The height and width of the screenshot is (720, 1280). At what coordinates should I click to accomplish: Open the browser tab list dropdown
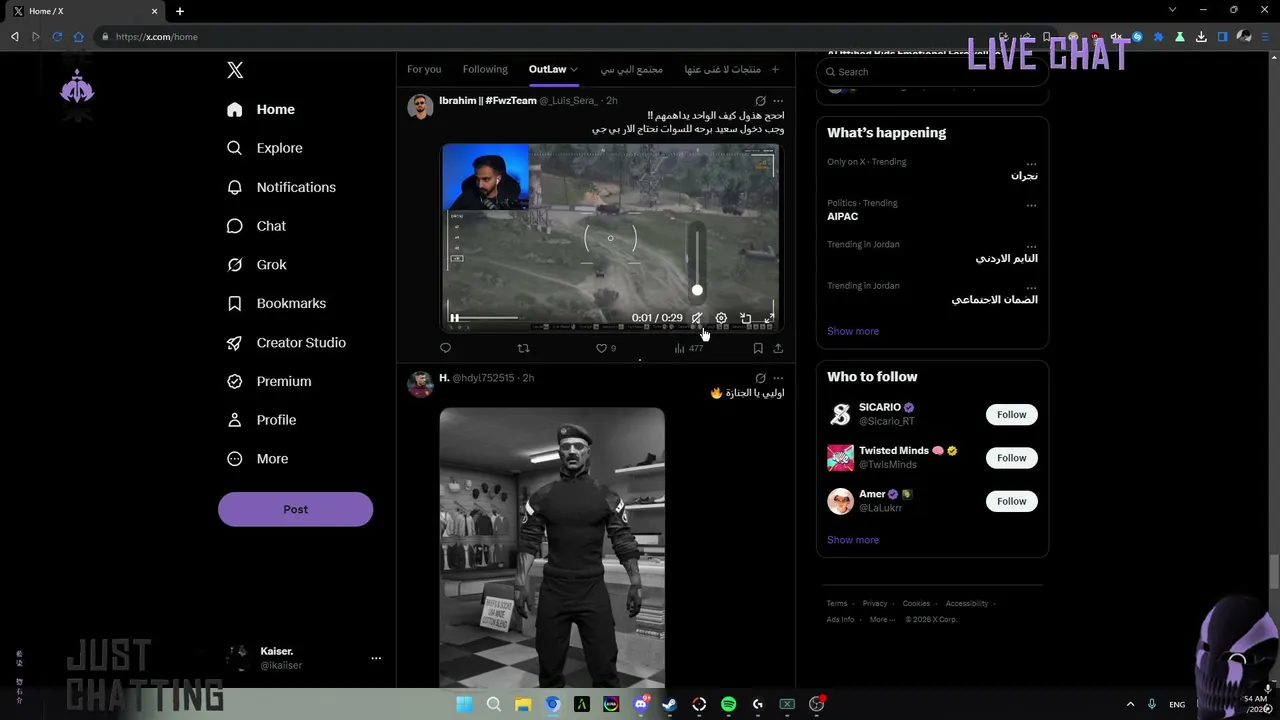pos(1172,10)
